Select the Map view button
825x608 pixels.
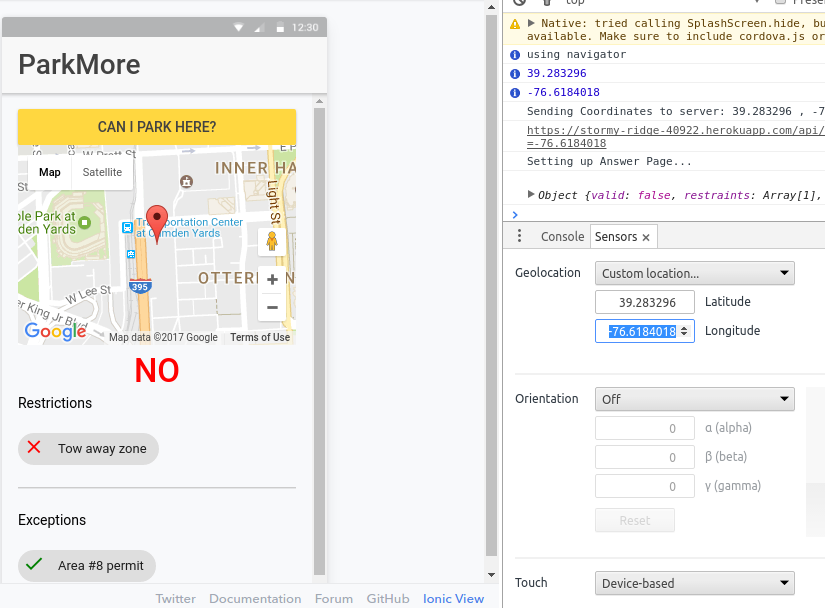tap(50, 173)
